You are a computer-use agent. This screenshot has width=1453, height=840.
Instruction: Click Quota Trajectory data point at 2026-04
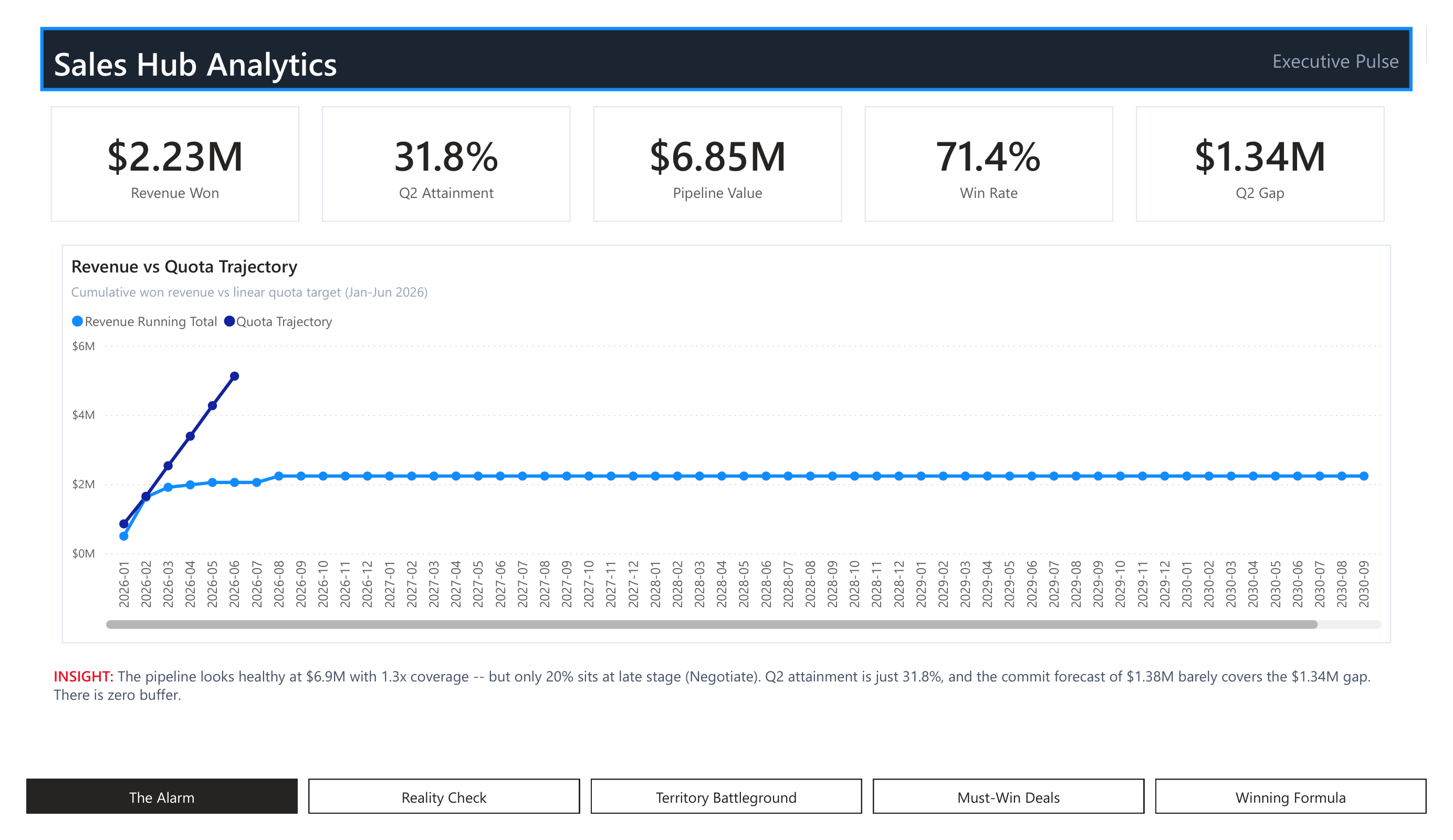190,436
